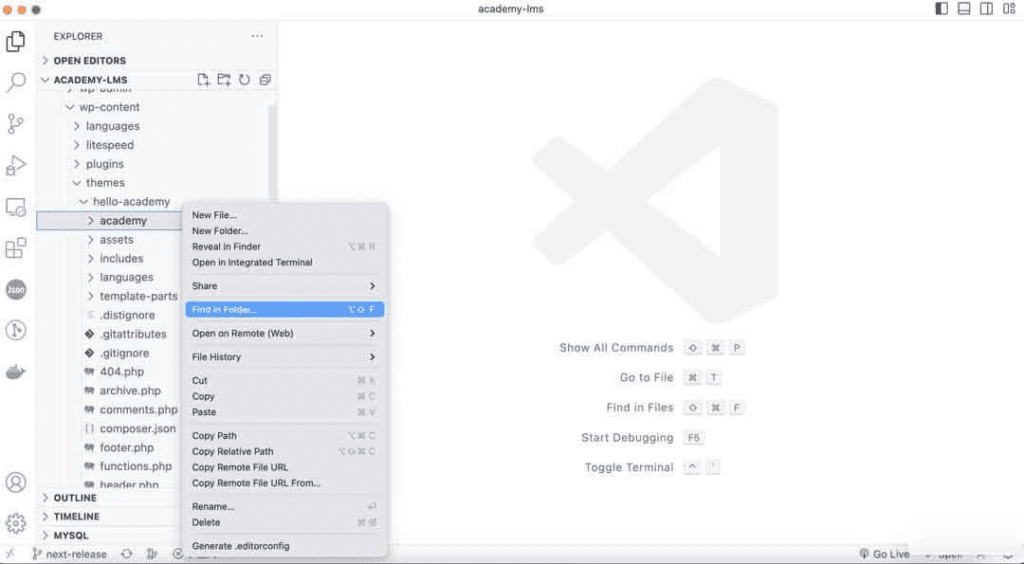The width and height of the screenshot is (1024, 564).
Task: Open functions.php from the file tree
Action: [x=135, y=467]
